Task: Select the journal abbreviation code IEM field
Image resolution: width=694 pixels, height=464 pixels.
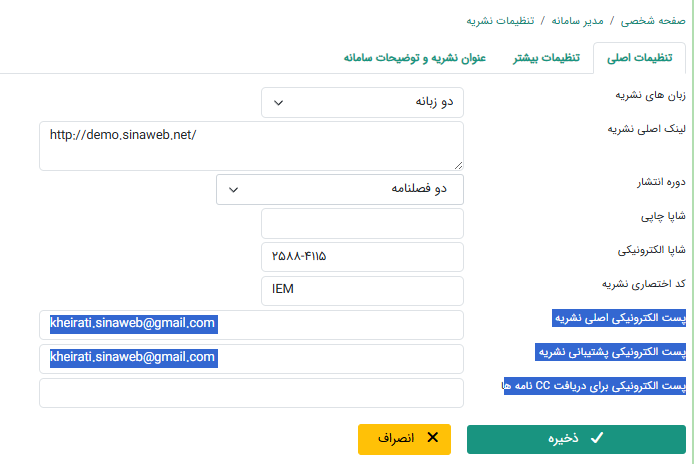Action: click(x=362, y=291)
